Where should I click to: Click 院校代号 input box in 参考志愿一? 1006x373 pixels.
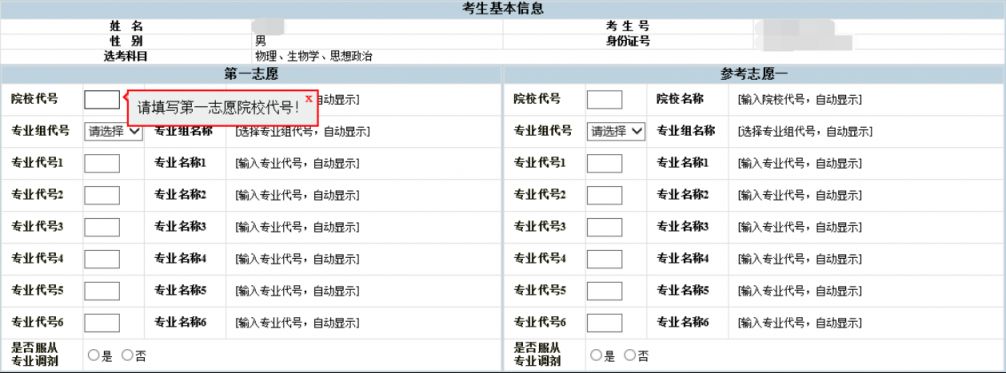pos(604,100)
